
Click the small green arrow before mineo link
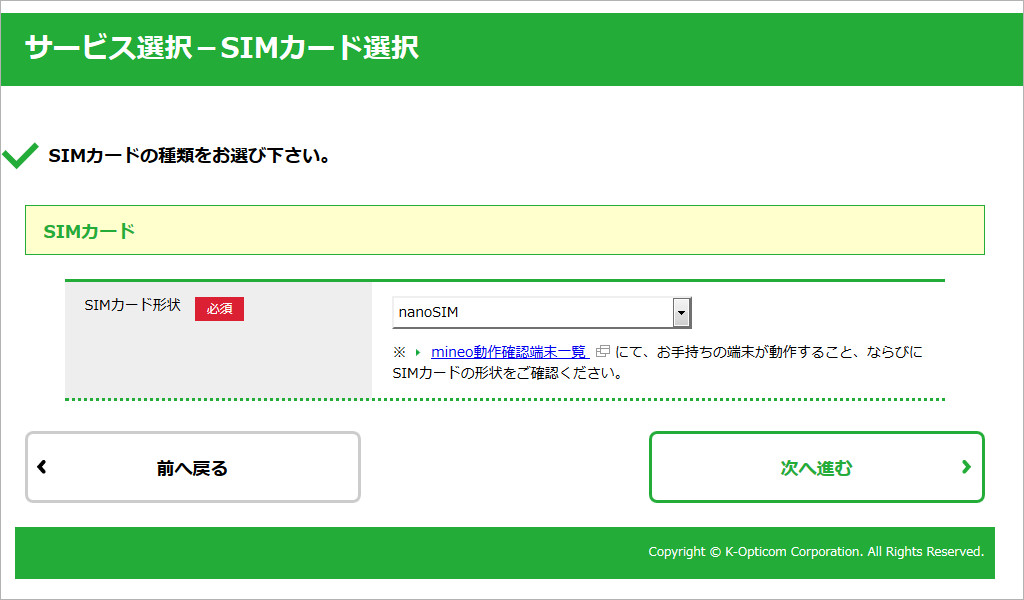(x=418, y=353)
